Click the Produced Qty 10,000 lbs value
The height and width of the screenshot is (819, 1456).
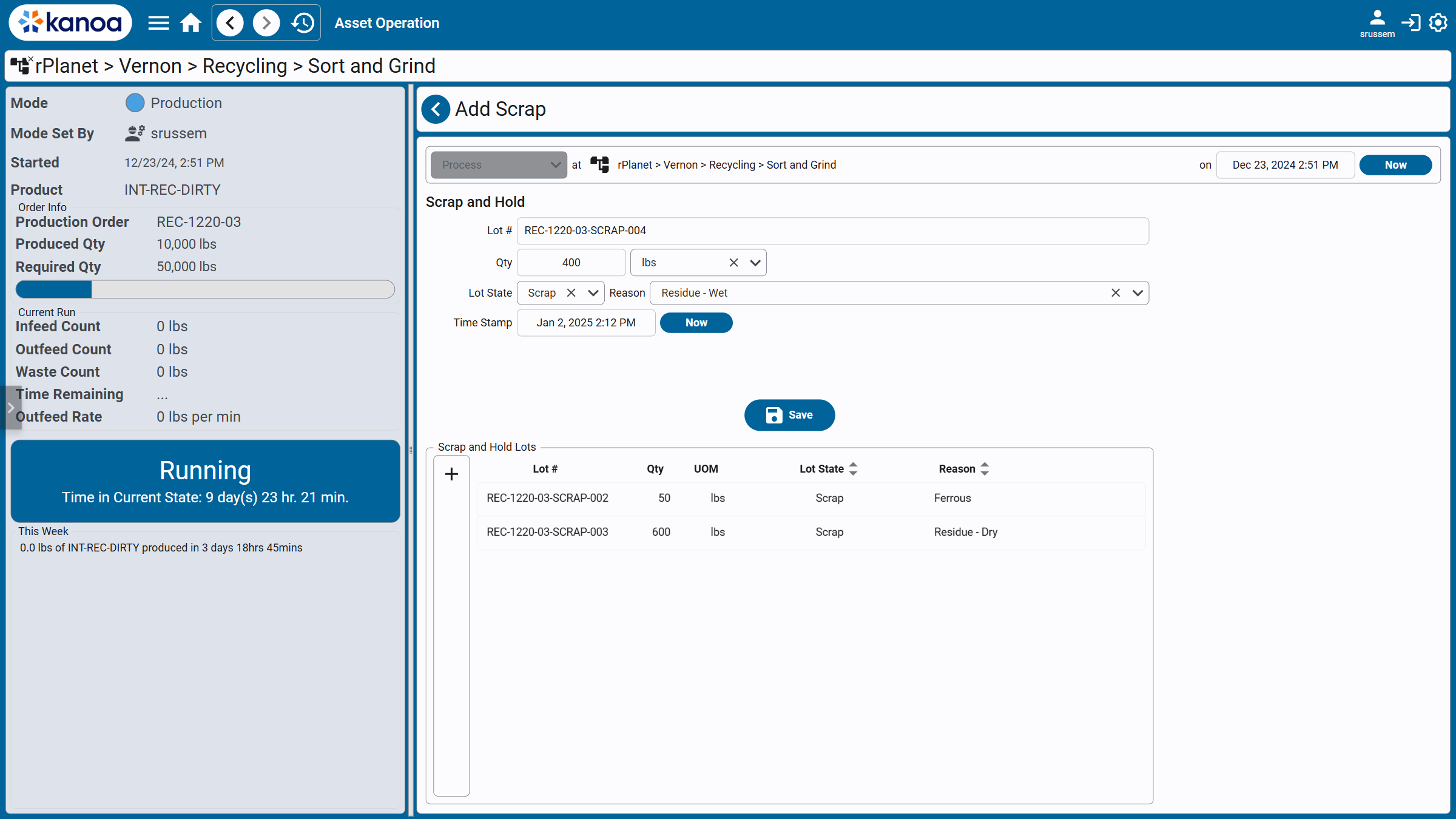click(x=186, y=244)
